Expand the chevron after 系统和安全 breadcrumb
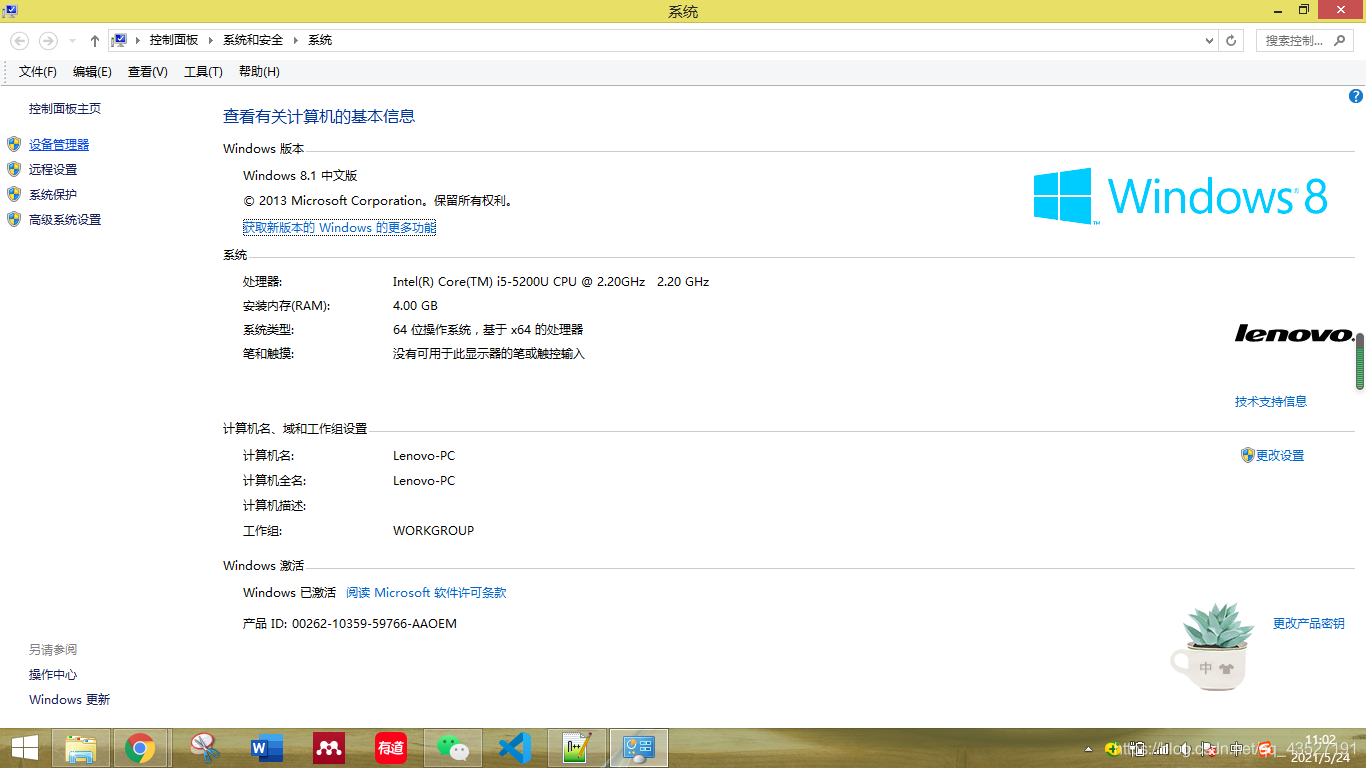Viewport: 1366px width, 768px height. (295, 40)
